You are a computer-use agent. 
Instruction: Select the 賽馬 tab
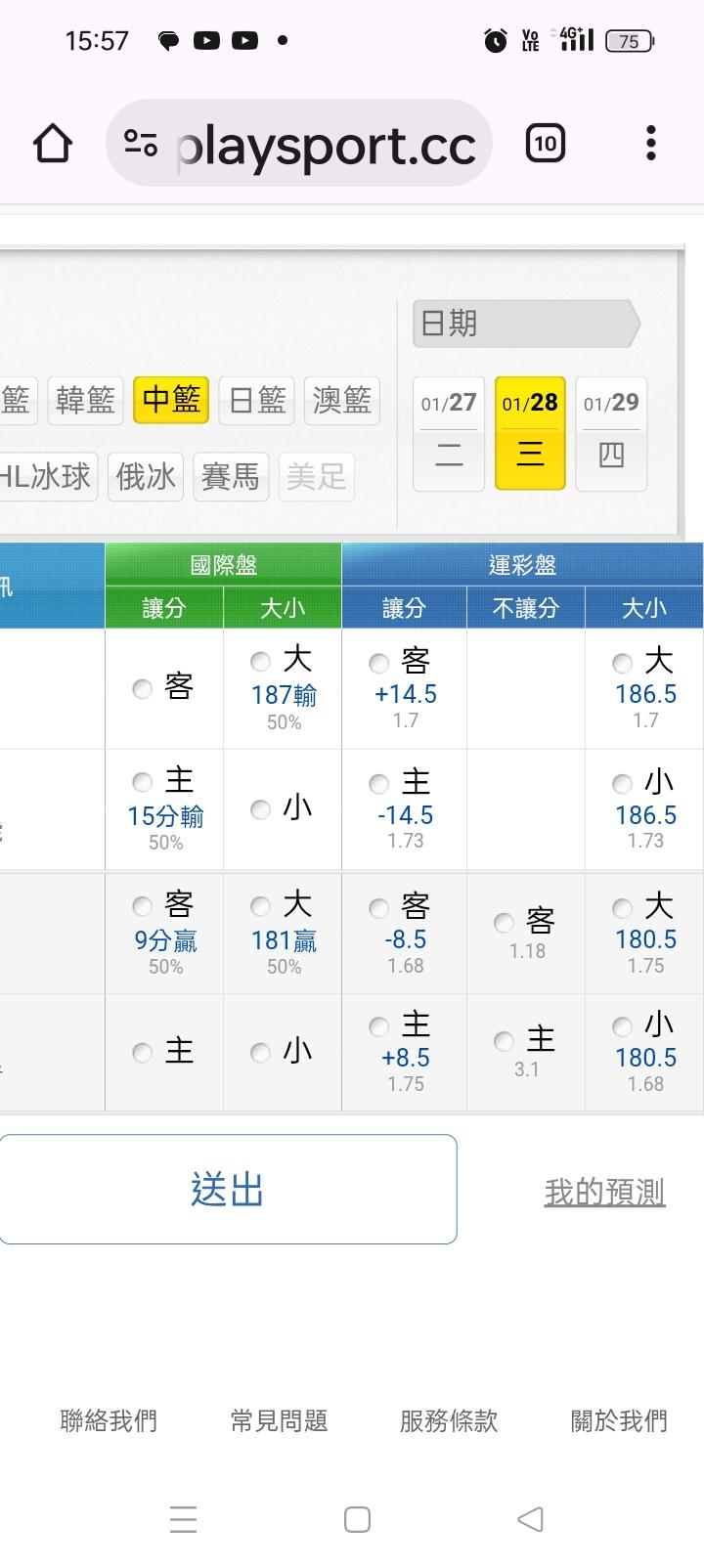[x=231, y=477]
